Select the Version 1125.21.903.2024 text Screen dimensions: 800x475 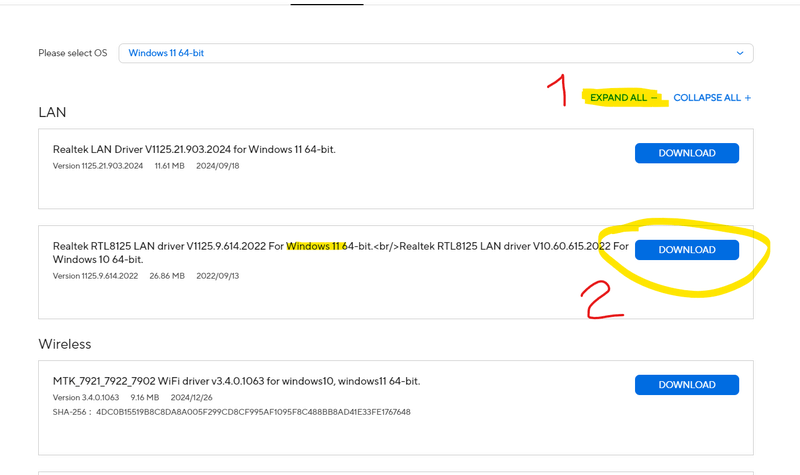(x=97, y=166)
